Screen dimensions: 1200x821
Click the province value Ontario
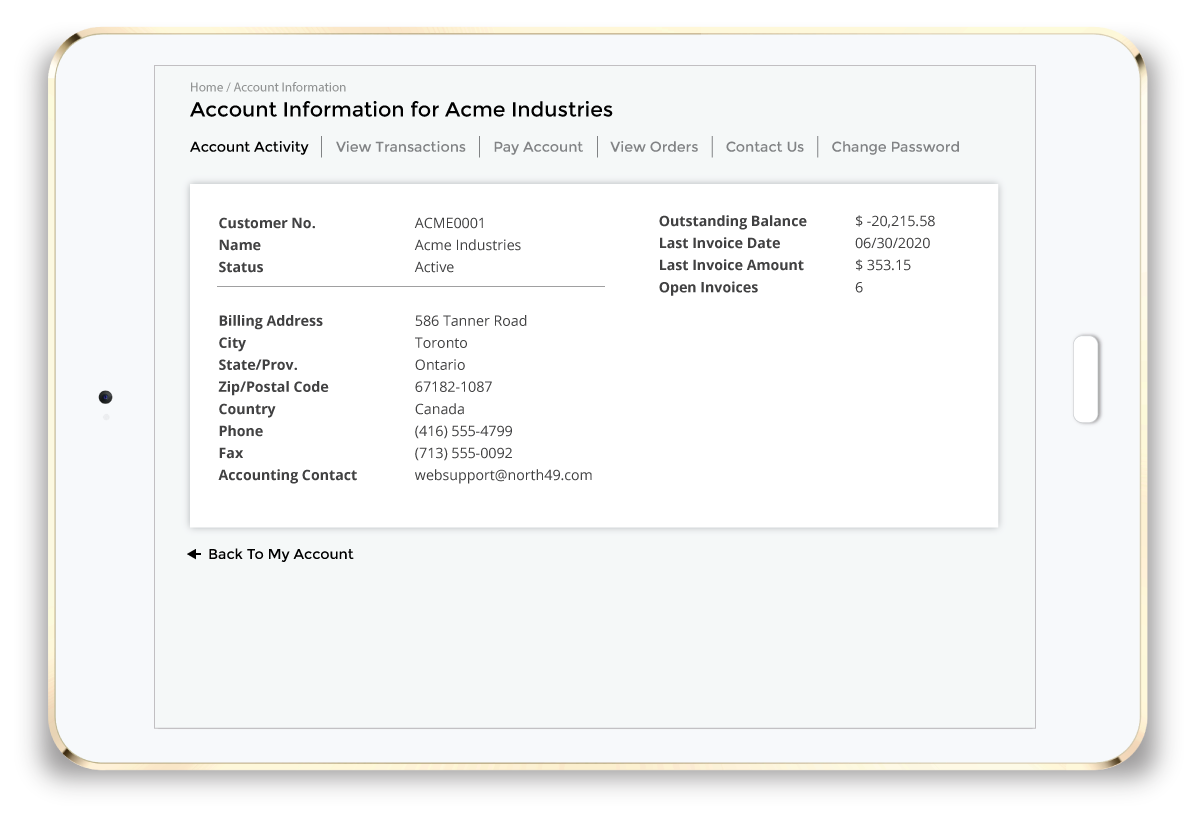pos(440,365)
